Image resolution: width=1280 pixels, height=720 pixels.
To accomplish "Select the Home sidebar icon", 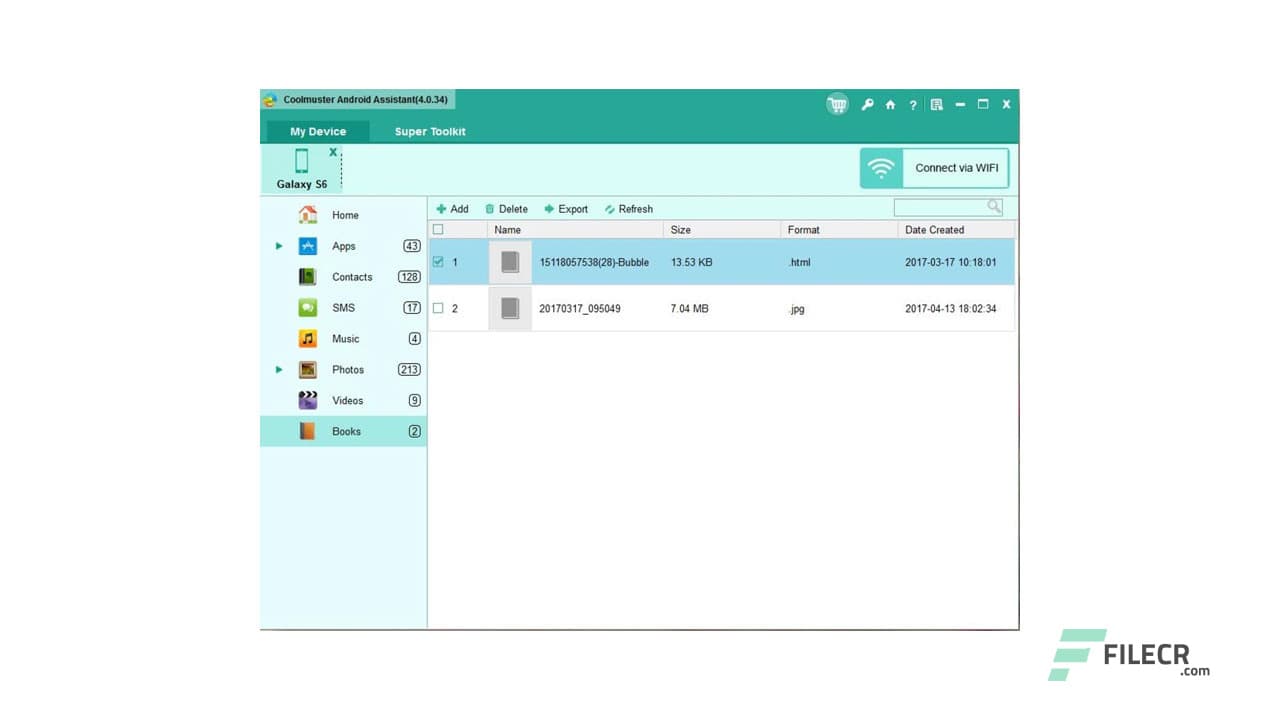I will 307,214.
